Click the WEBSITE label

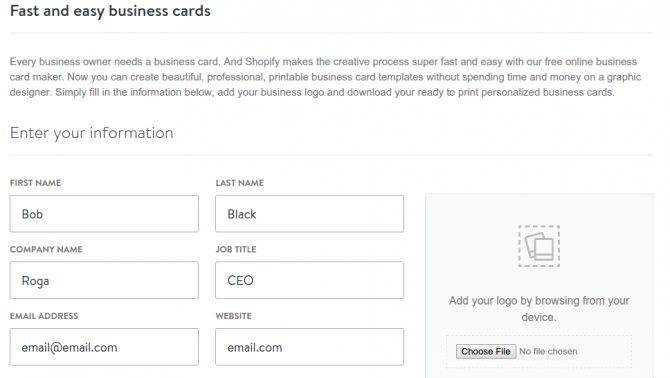[234, 316]
